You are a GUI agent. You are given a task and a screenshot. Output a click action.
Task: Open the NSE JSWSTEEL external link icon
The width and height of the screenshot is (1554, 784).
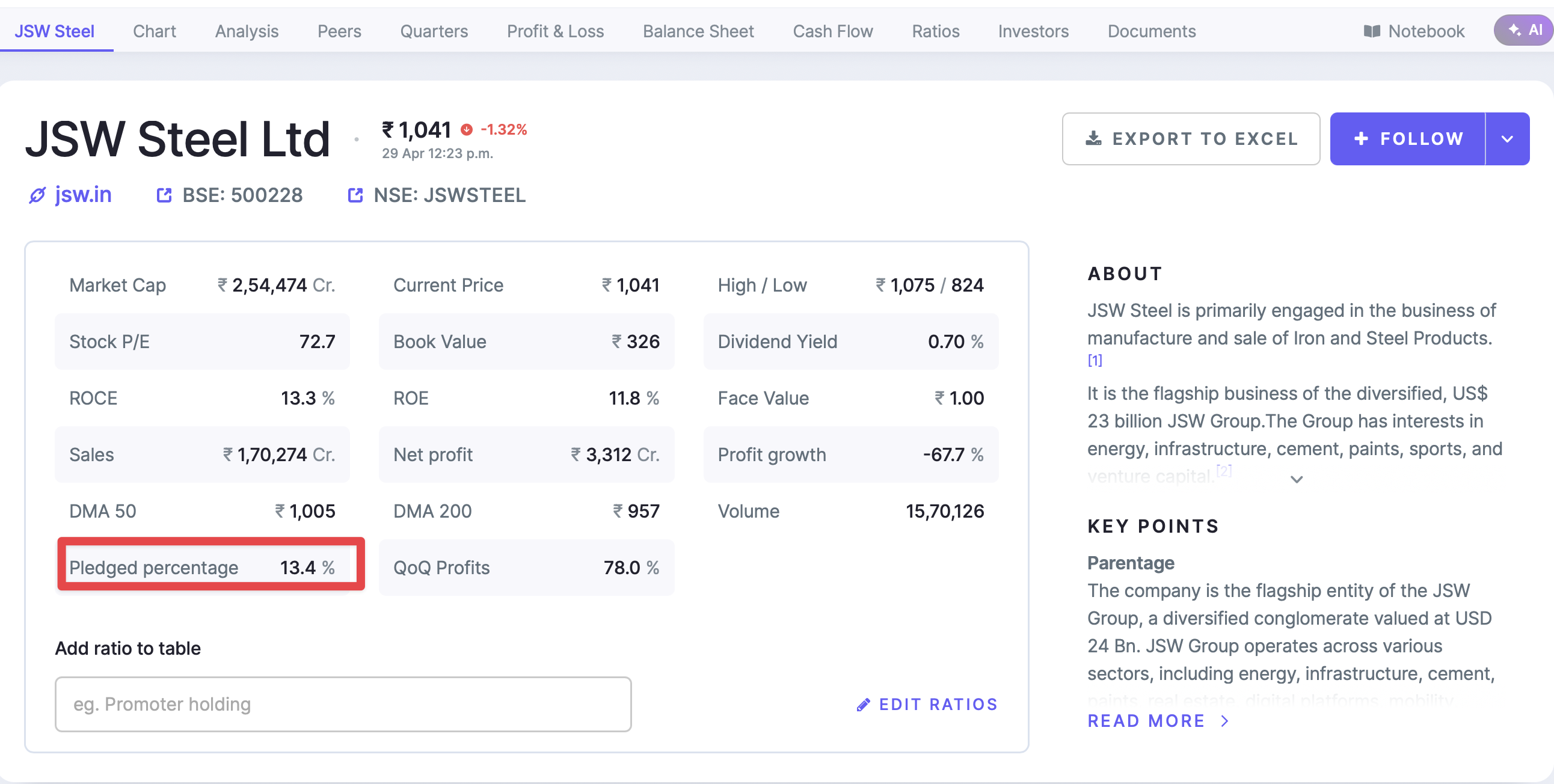pyautogui.click(x=355, y=195)
